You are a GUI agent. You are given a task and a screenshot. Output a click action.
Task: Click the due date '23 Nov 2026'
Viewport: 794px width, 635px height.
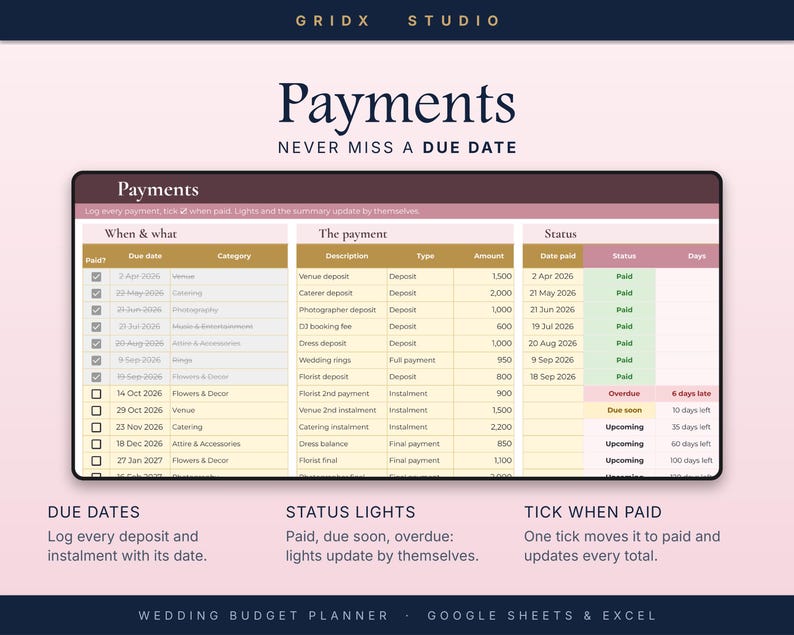[x=139, y=427]
